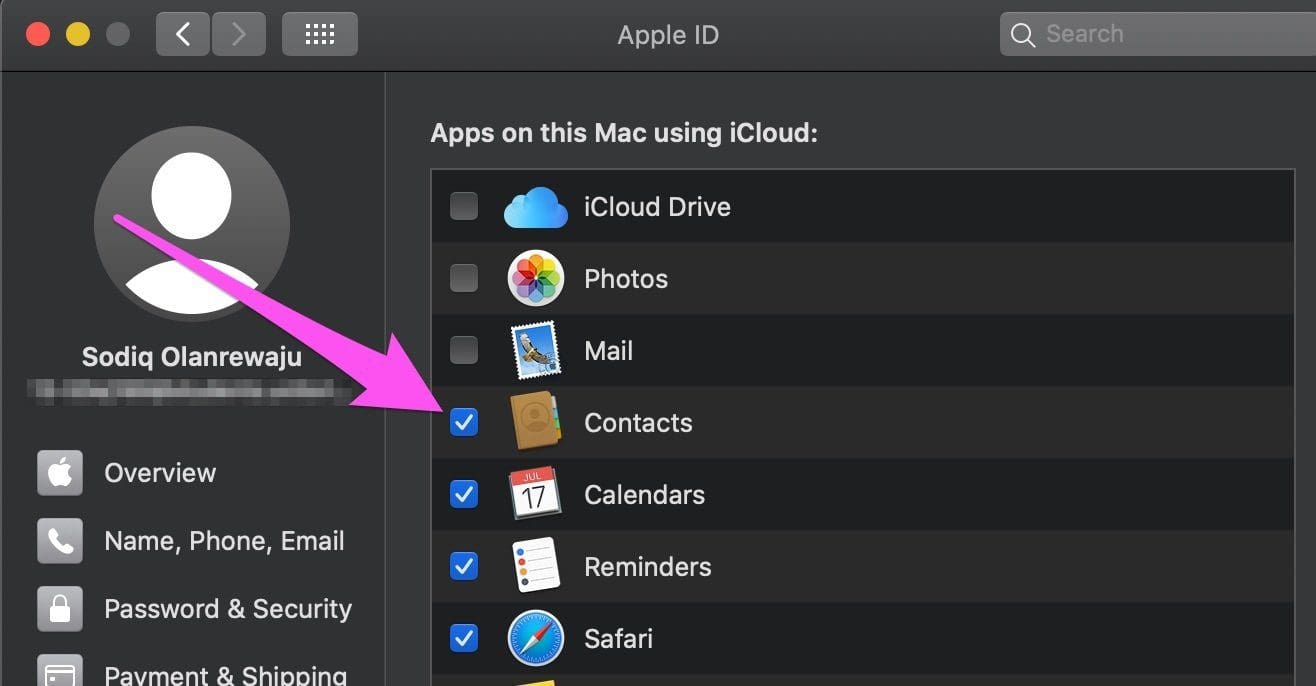The height and width of the screenshot is (686, 1316).
Task: Click the Mail label text
Action: click(609, 351)
